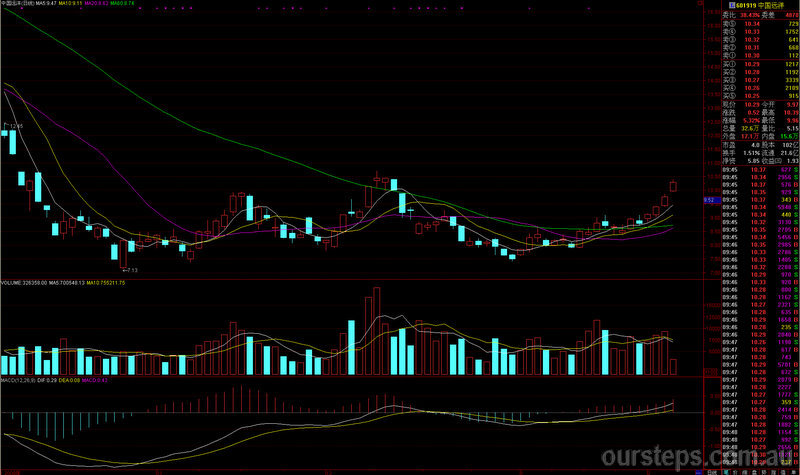Select the 买⑤ bid row at 10.25
The width and height of the screenshot is (800, 475).
761,96
